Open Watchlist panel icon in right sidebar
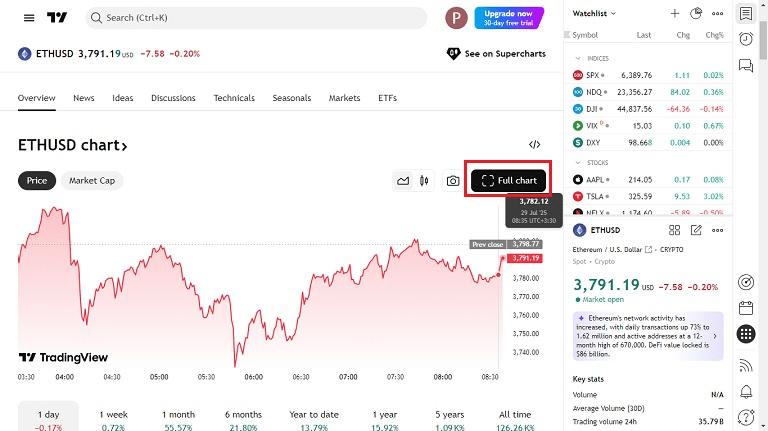Image resolution: width=768 pixels, height=431 pixels. pyautogui.click(x=746, y=14)
